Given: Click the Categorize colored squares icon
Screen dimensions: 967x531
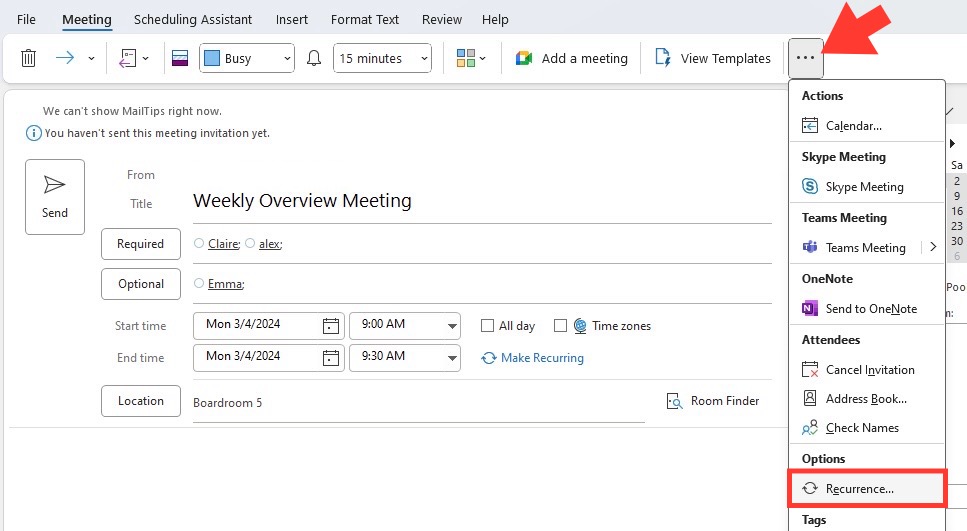Looking at the screenshot, I should 466,58.
